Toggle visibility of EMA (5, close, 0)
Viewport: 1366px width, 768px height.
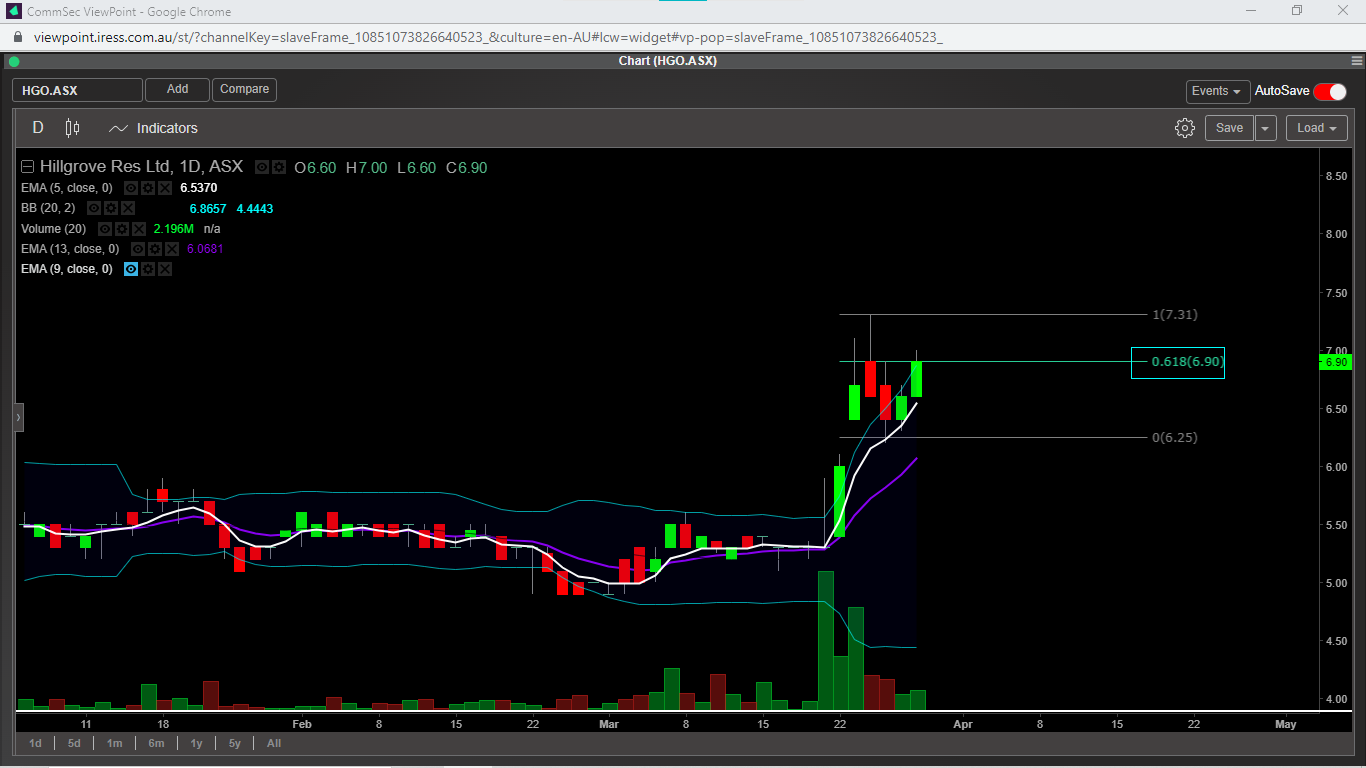pos(131,188)
